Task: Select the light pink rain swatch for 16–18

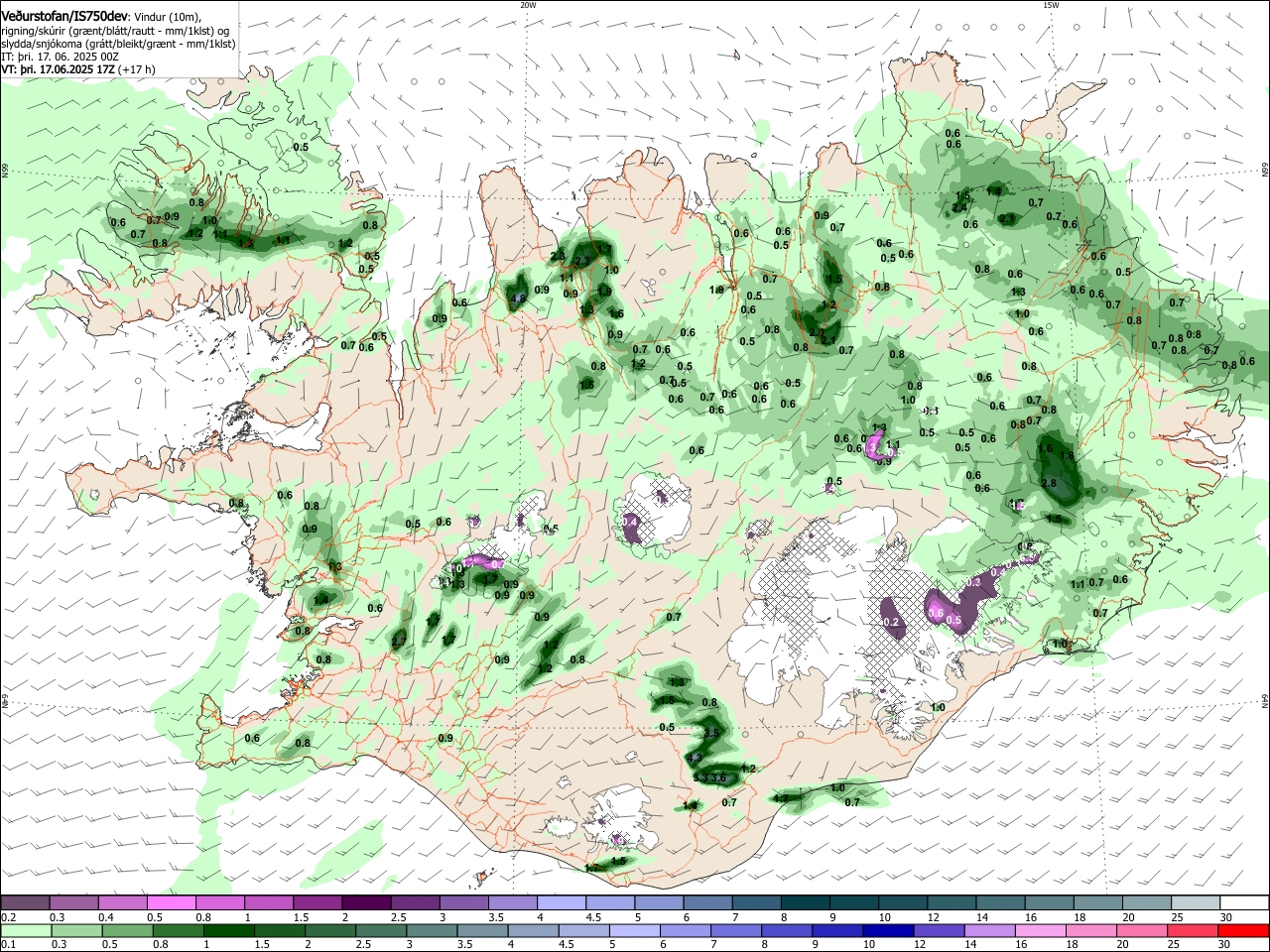Action: pyautogui.click(x=1040, y=930)
